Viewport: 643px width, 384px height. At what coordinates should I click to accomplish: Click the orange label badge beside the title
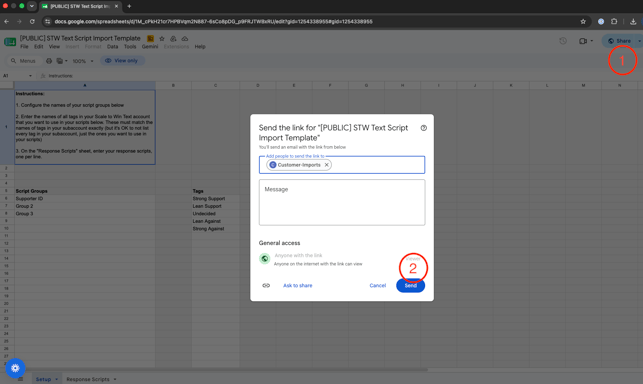point(150,39)
